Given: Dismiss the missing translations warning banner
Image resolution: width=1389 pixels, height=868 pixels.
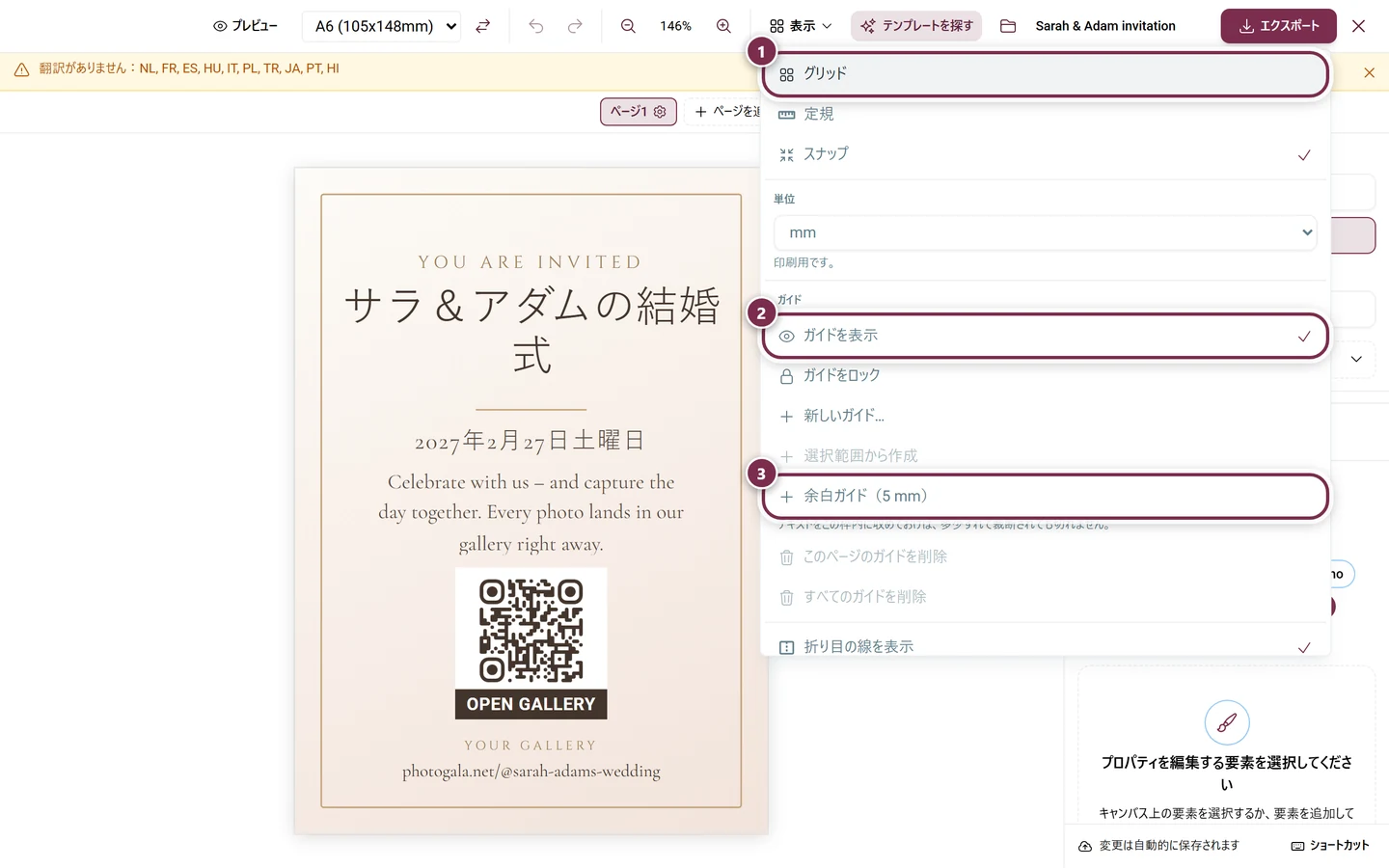Looking at the screenshot, I should coord(1369,72).
